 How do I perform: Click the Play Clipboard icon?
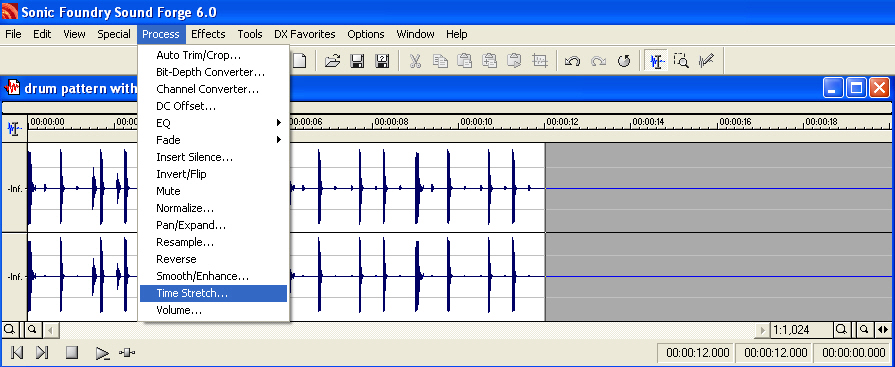[515, 61]
